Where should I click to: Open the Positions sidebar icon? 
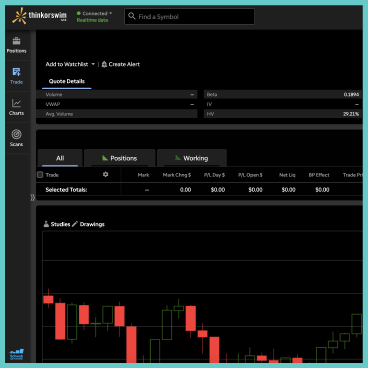coord(16,45)
